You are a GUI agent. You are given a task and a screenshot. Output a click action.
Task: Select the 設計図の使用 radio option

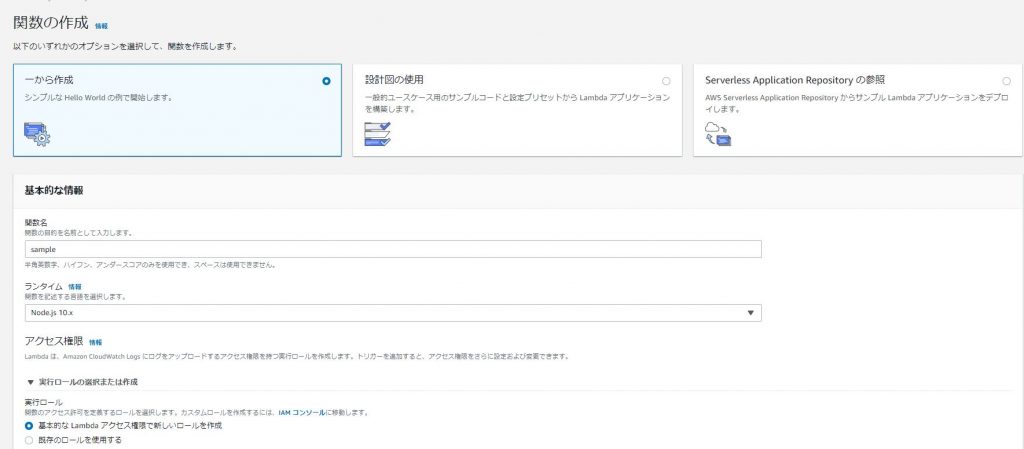pyautogui.click(x=665, y=81)
